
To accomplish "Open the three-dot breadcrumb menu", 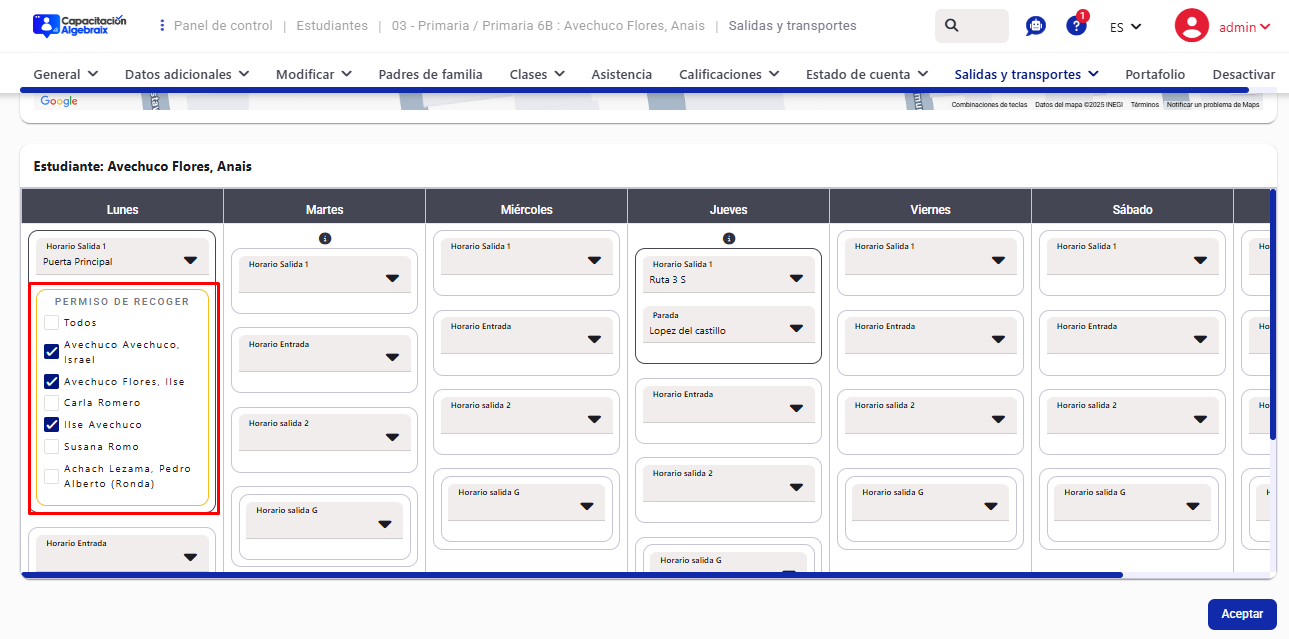I will point(163,25).
